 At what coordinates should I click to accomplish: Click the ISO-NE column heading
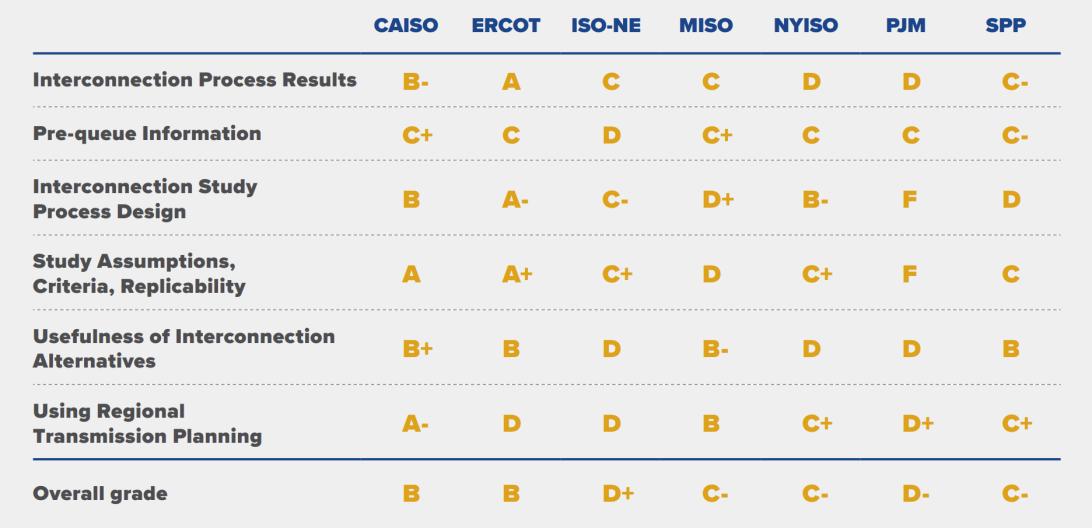(x=606, y=27)
